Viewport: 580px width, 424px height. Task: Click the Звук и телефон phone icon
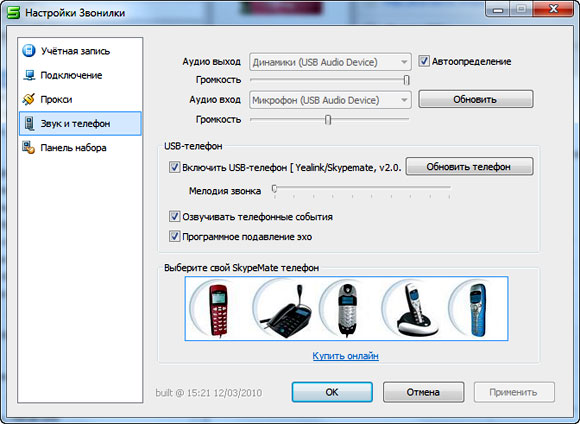point(29,123)
